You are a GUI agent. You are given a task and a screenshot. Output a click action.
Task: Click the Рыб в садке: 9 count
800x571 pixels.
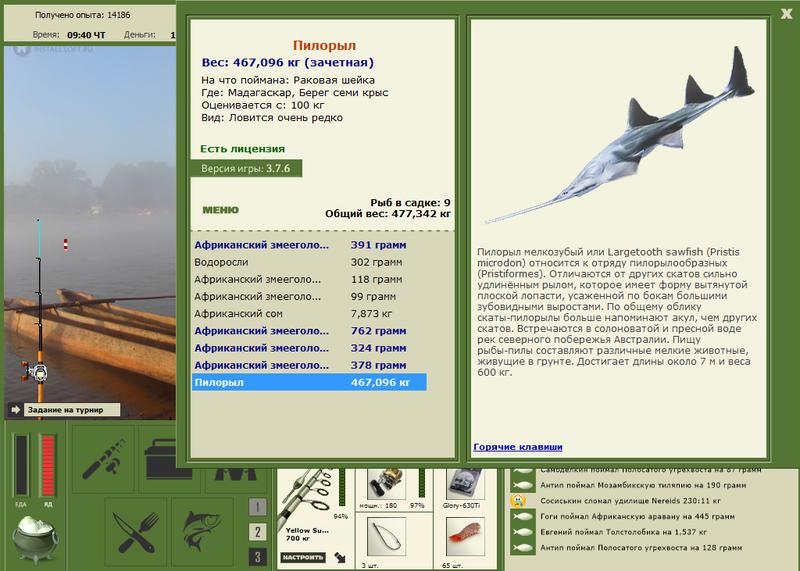(x=410, y=203)
